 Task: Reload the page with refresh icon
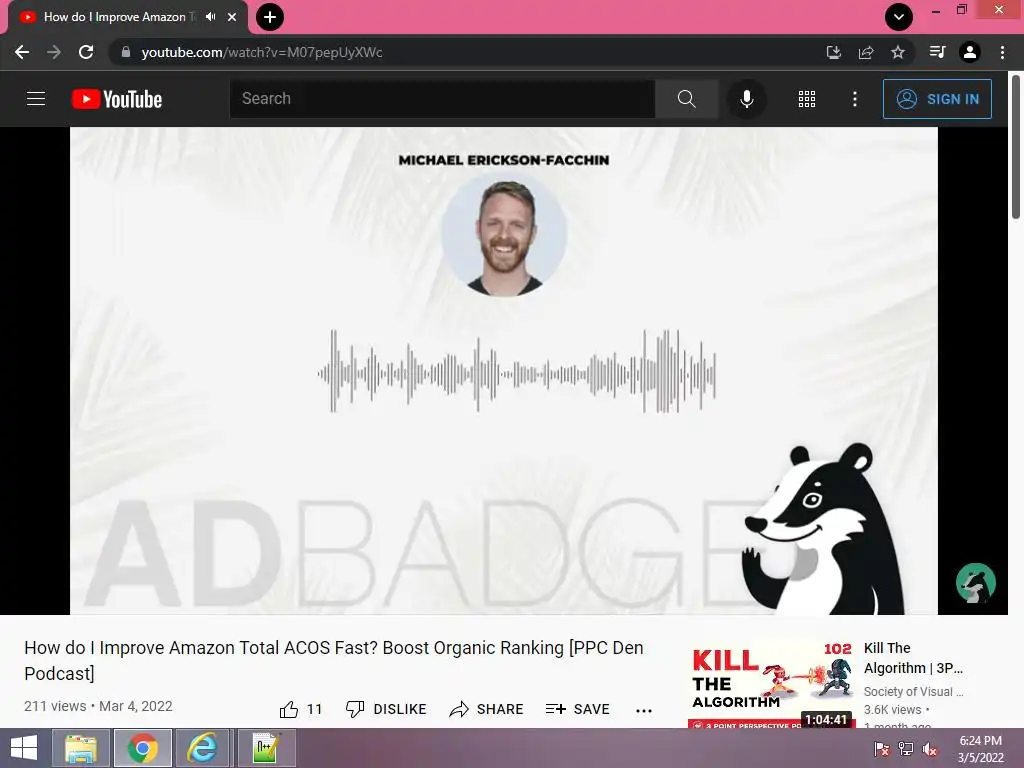[86, 52]
